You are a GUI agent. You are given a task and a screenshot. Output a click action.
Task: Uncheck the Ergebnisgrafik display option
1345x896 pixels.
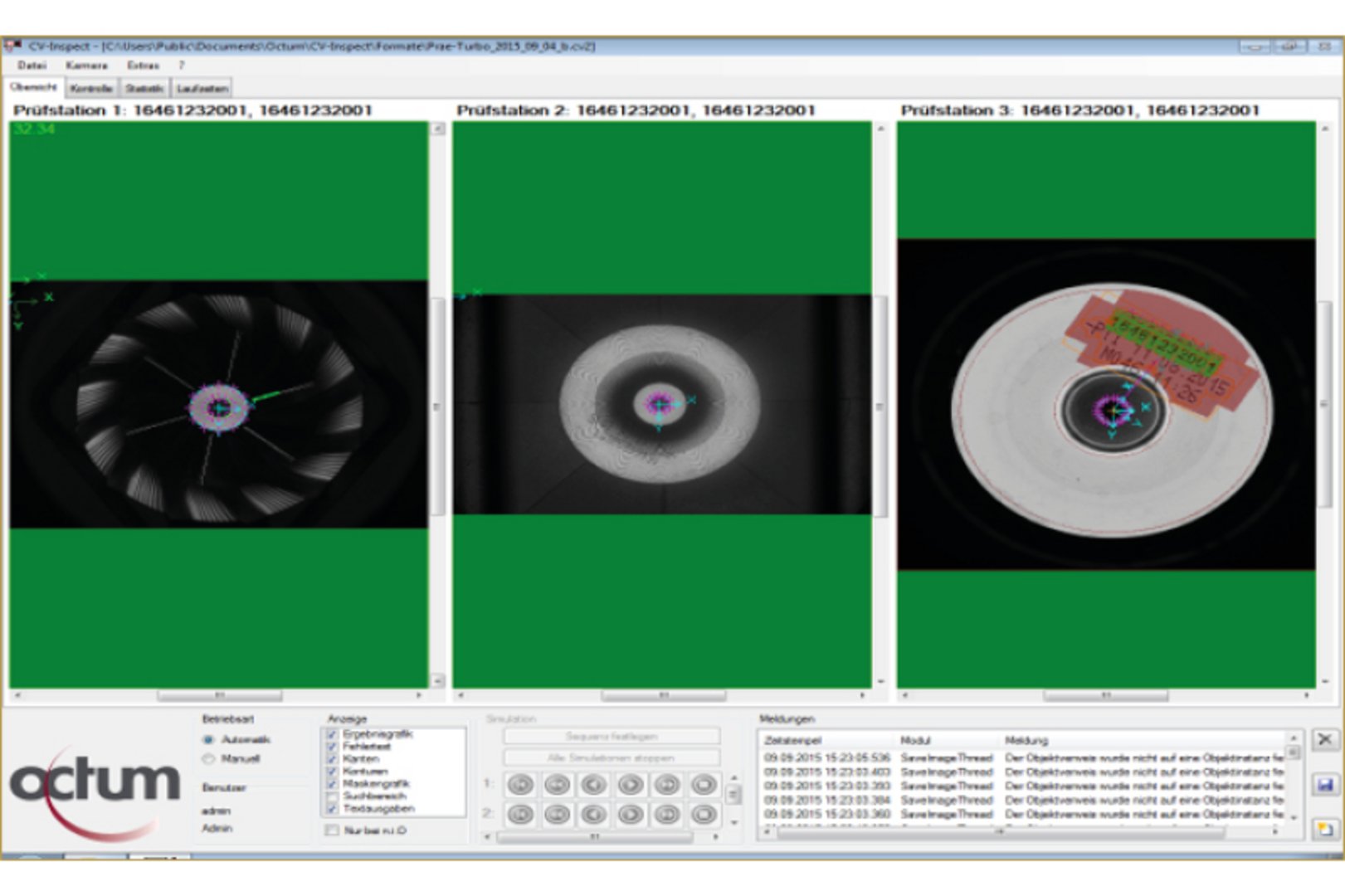[333, 734]
